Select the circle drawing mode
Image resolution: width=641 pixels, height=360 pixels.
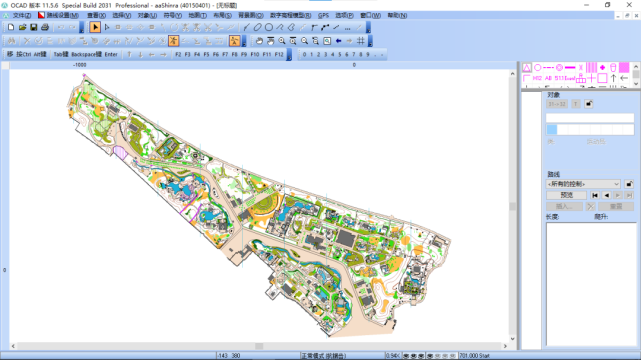point(269,27)
